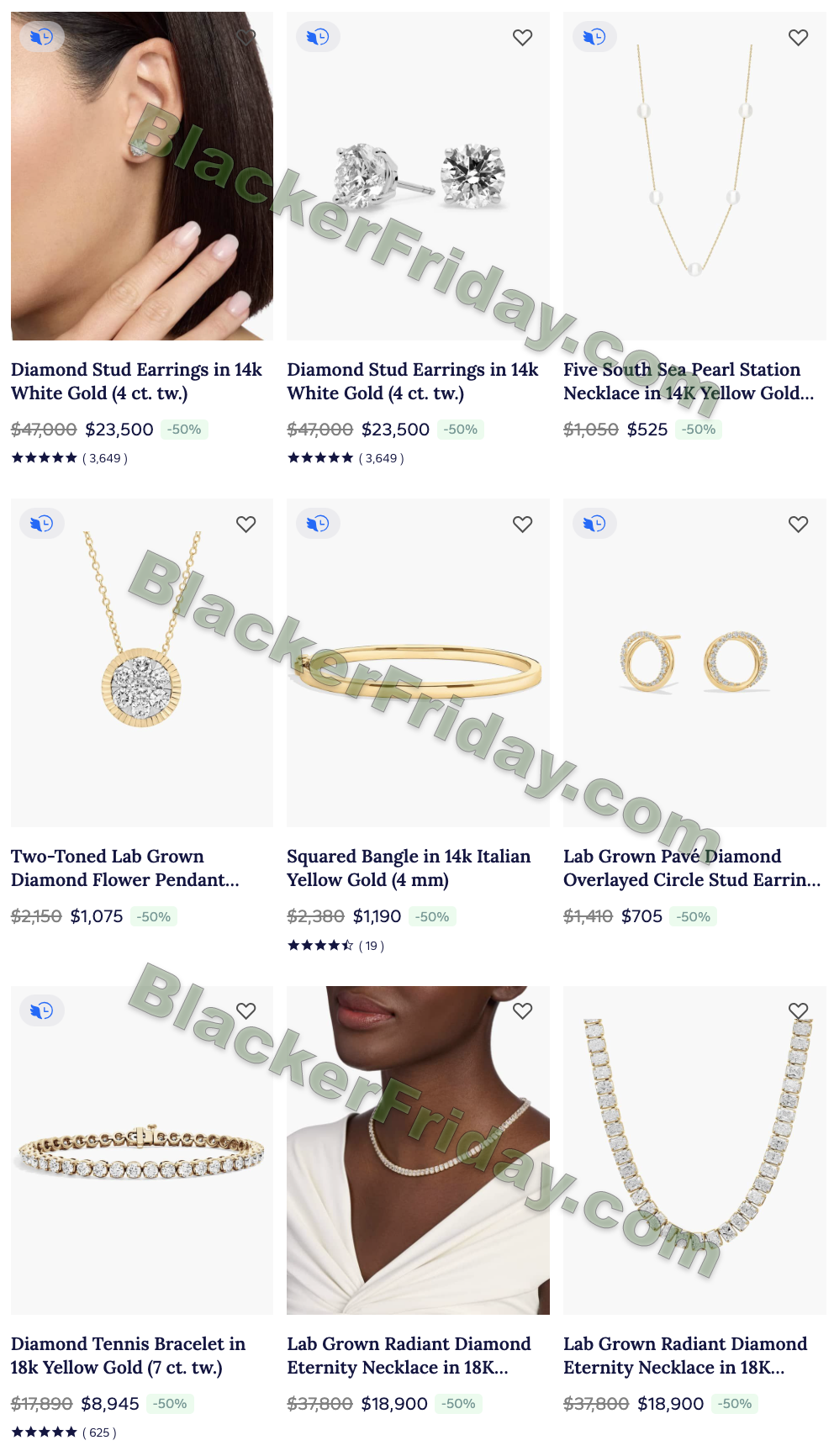The image size is (834, 1456).
Task: View the ear model diamond stud photo
Action: point(142,176)
